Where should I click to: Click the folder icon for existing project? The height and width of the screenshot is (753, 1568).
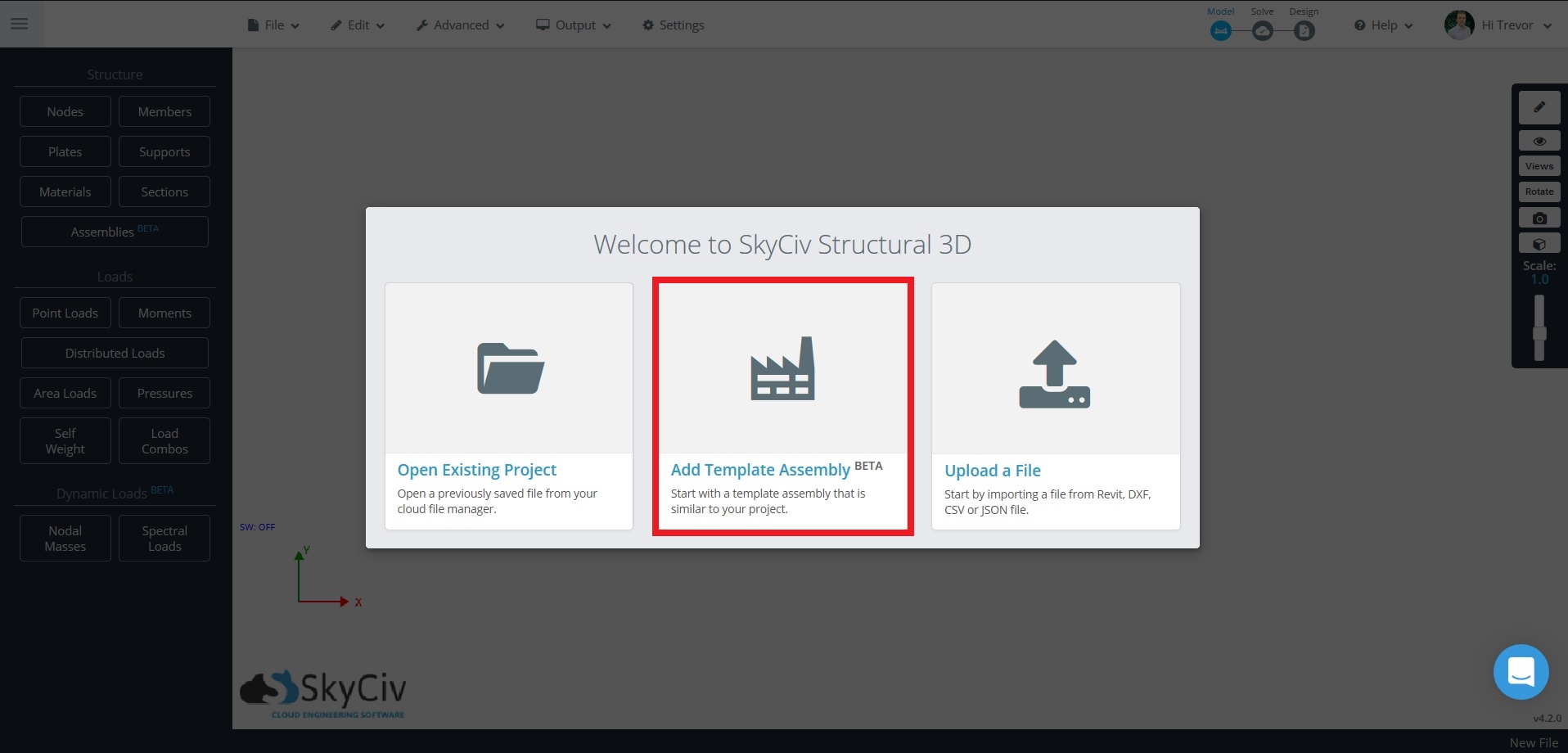[x=511, y=368]
